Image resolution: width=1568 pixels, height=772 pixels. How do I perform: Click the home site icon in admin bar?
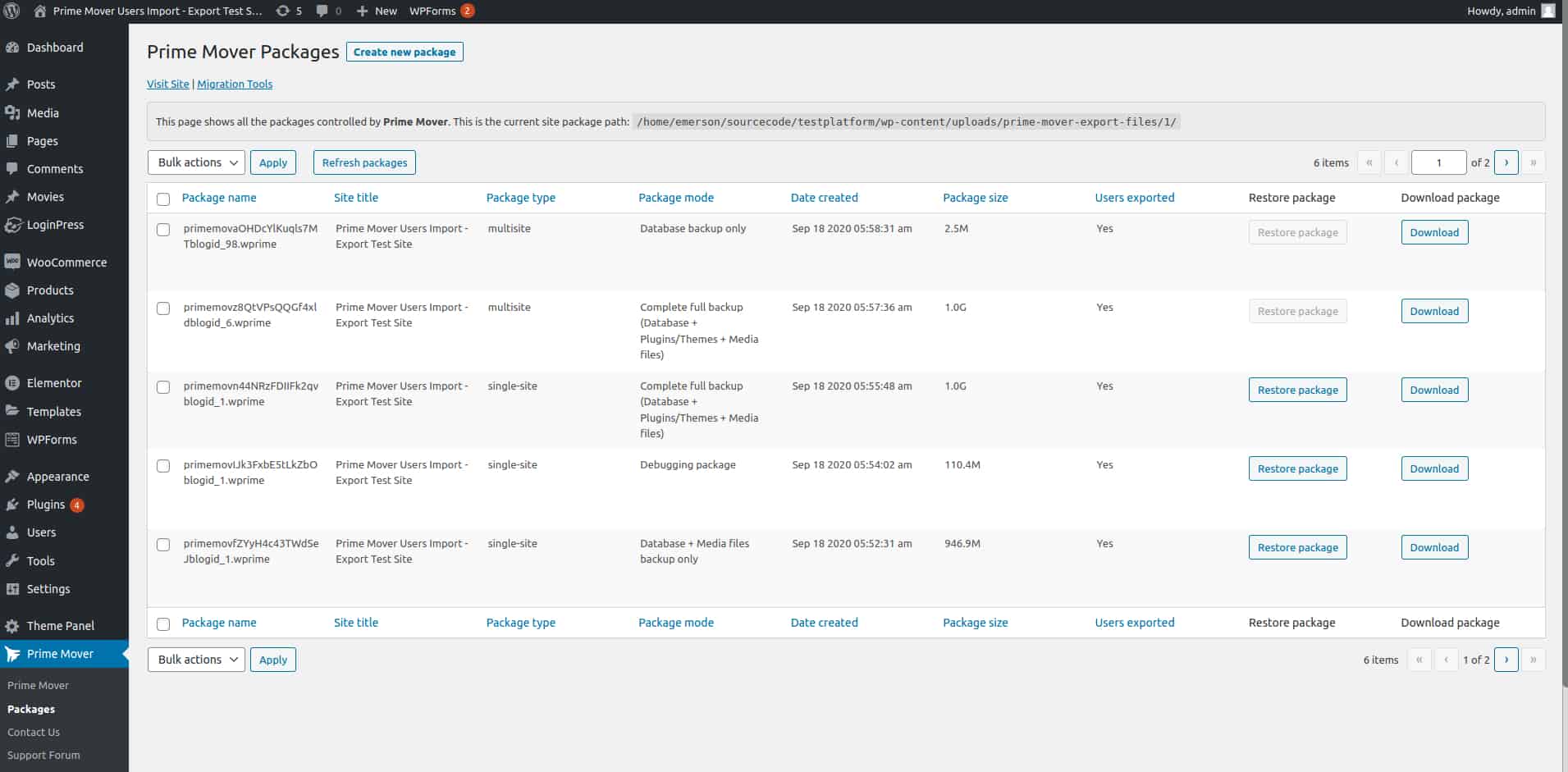(39, 11)
